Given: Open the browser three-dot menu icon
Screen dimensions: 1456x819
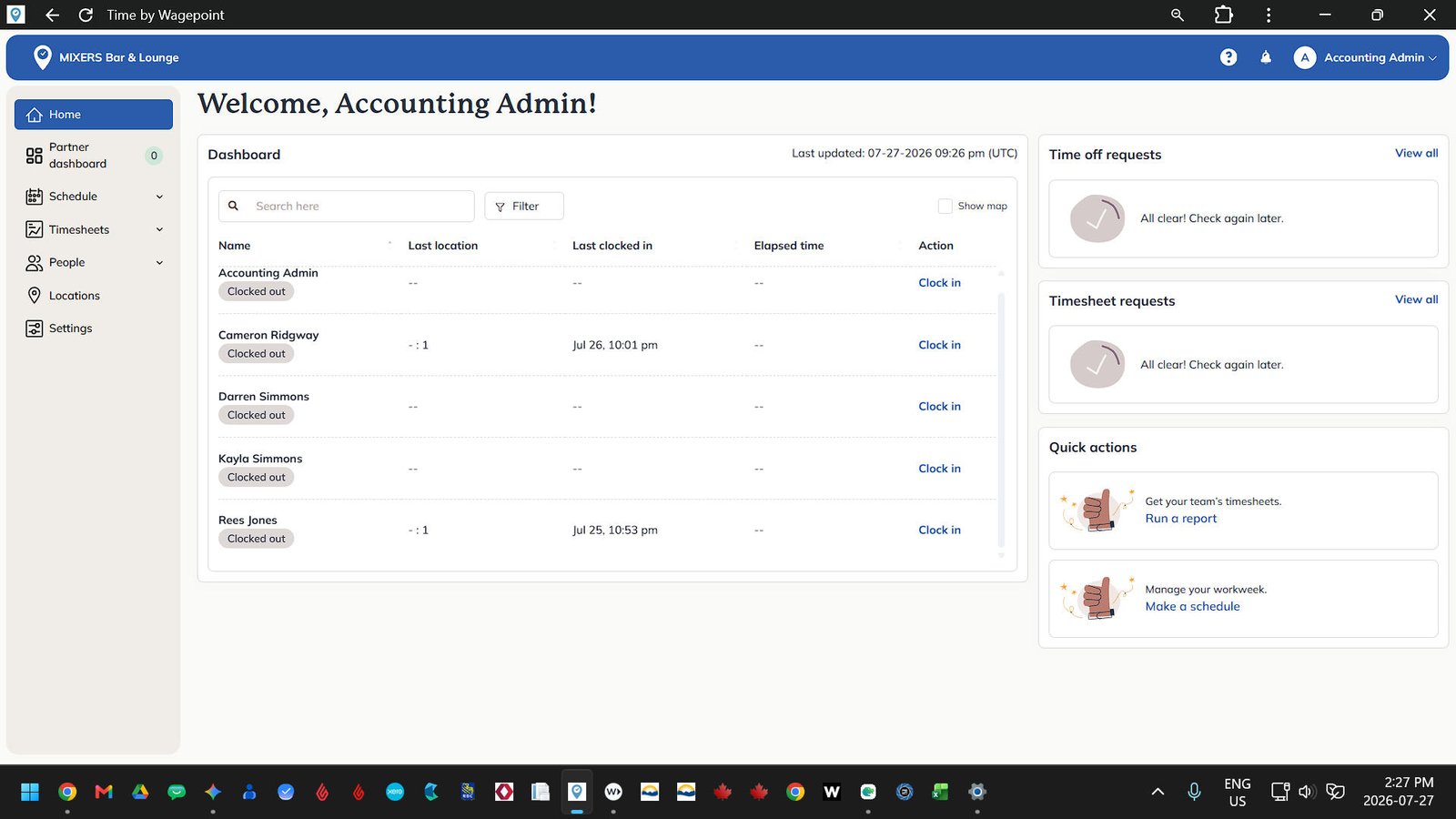Looking at the screenshot, I should click(x=1269, y=15).
